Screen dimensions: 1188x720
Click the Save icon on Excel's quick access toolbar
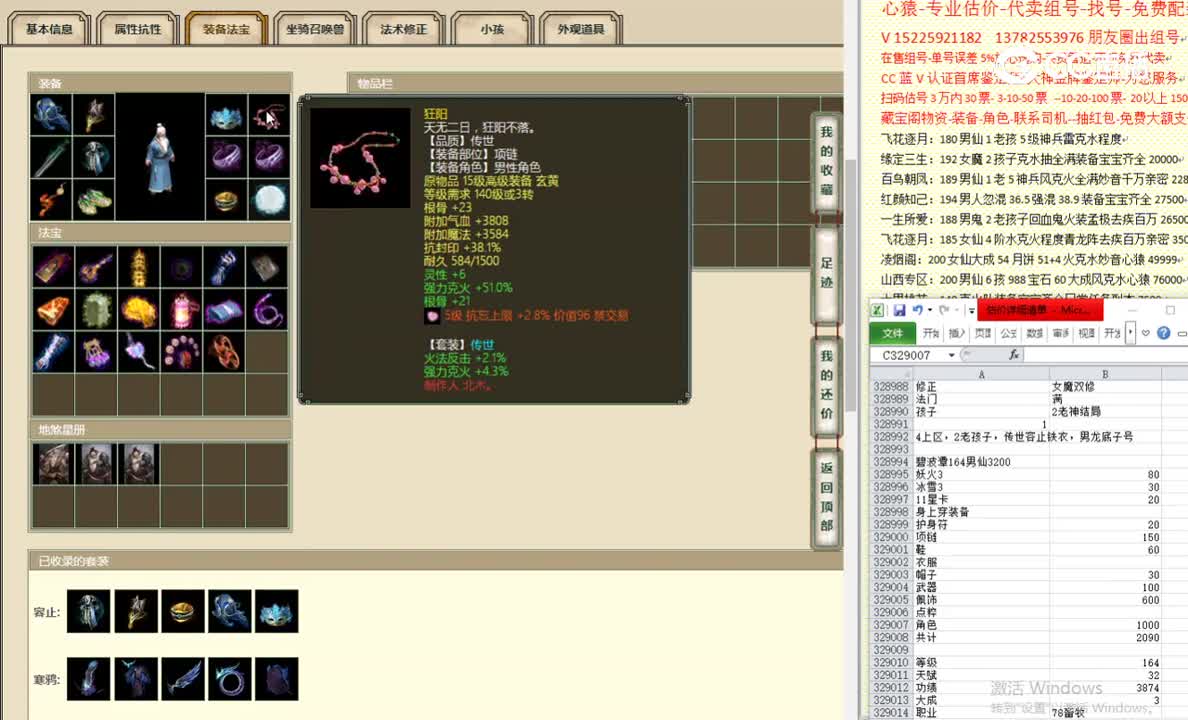900,310
